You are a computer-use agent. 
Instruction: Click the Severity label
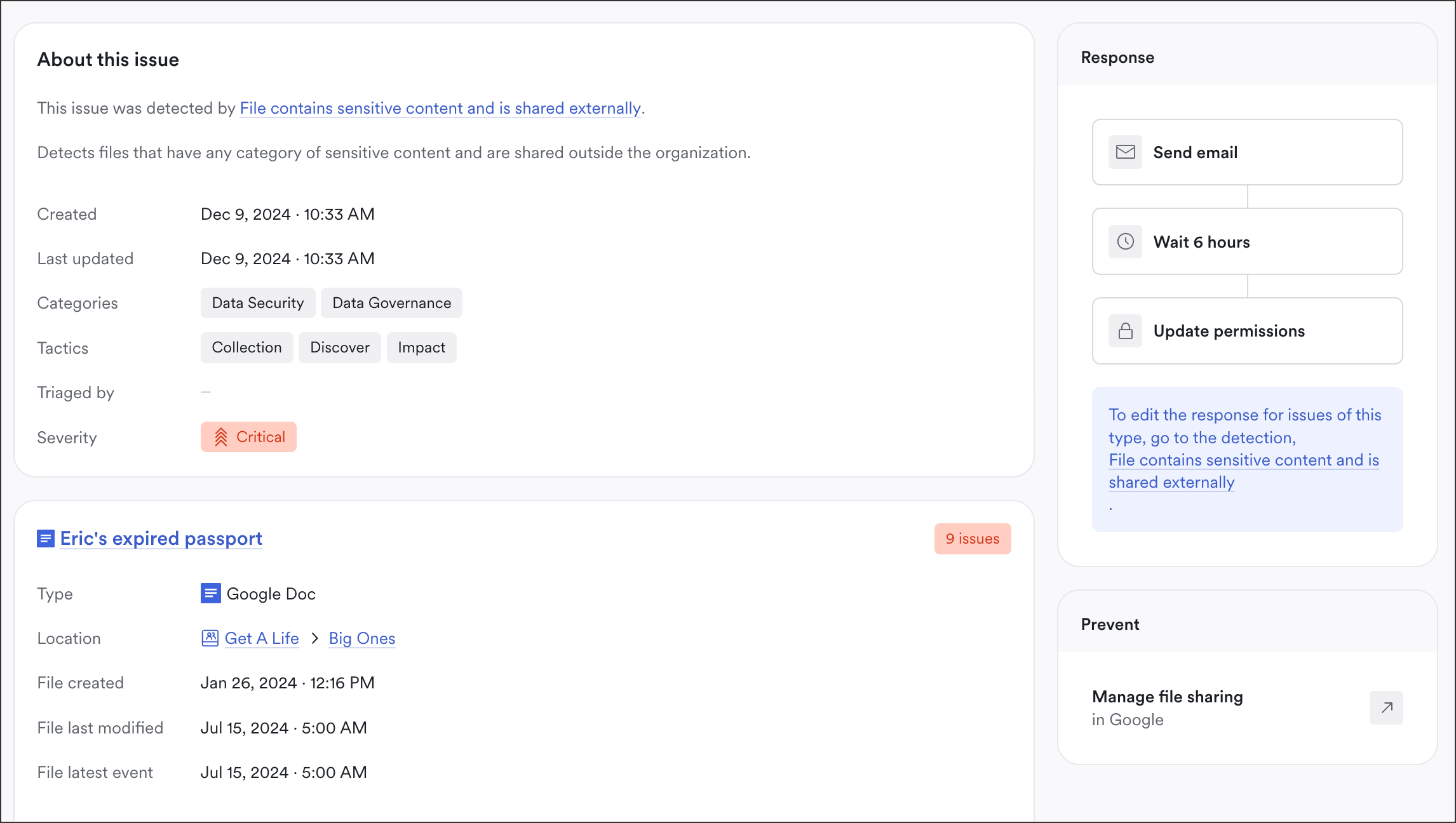click(x=67, y=438)
